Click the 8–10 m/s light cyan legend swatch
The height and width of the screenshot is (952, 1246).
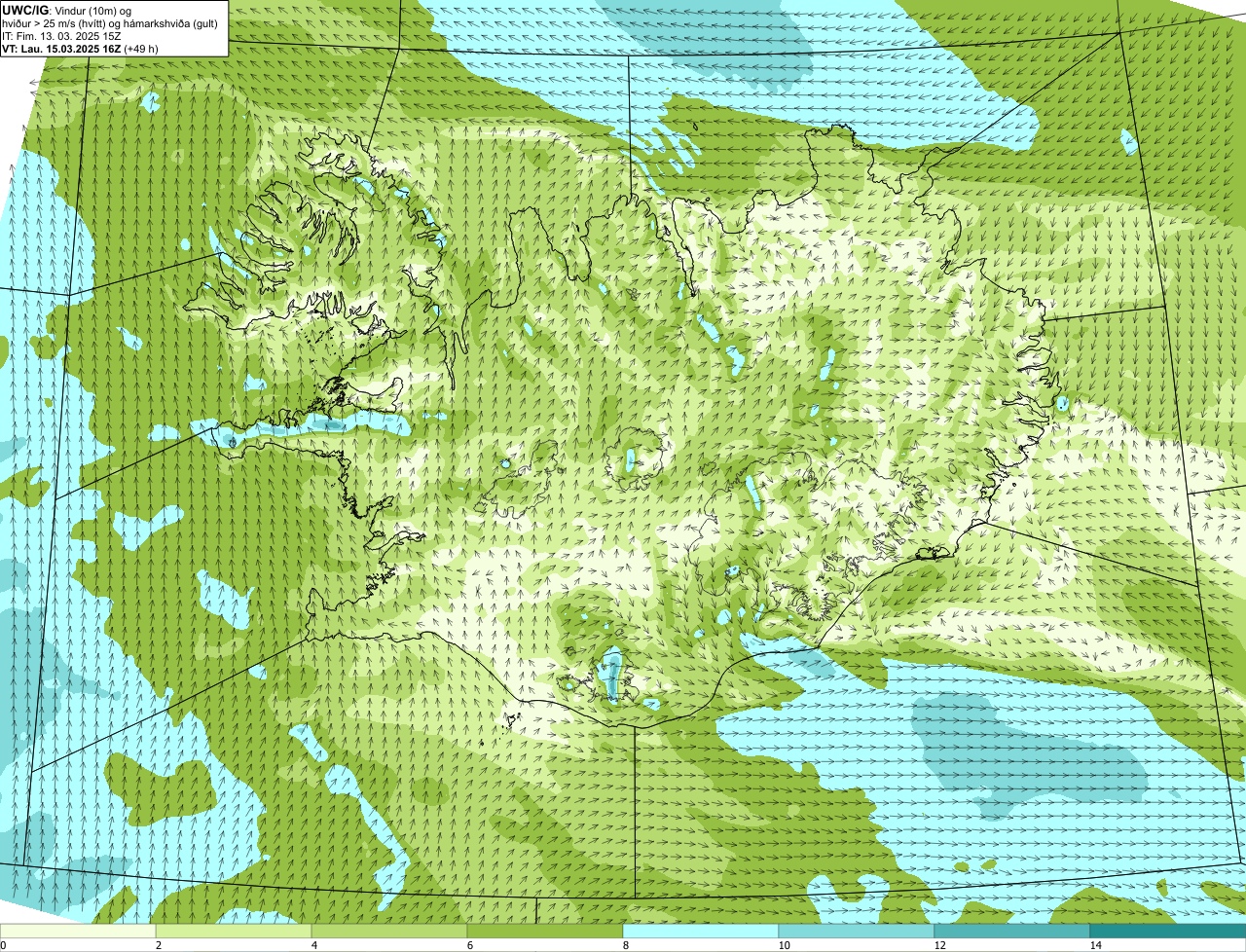coord(701,931)
